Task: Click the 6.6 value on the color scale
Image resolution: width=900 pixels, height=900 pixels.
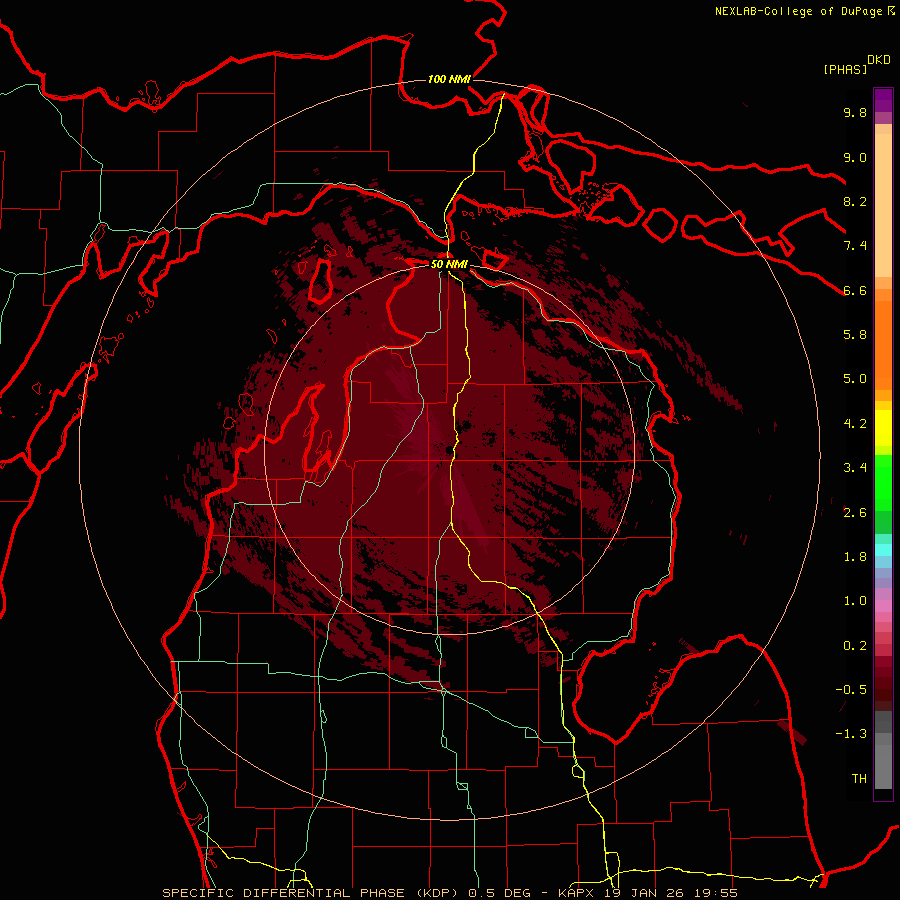Action: coord(855,290)
